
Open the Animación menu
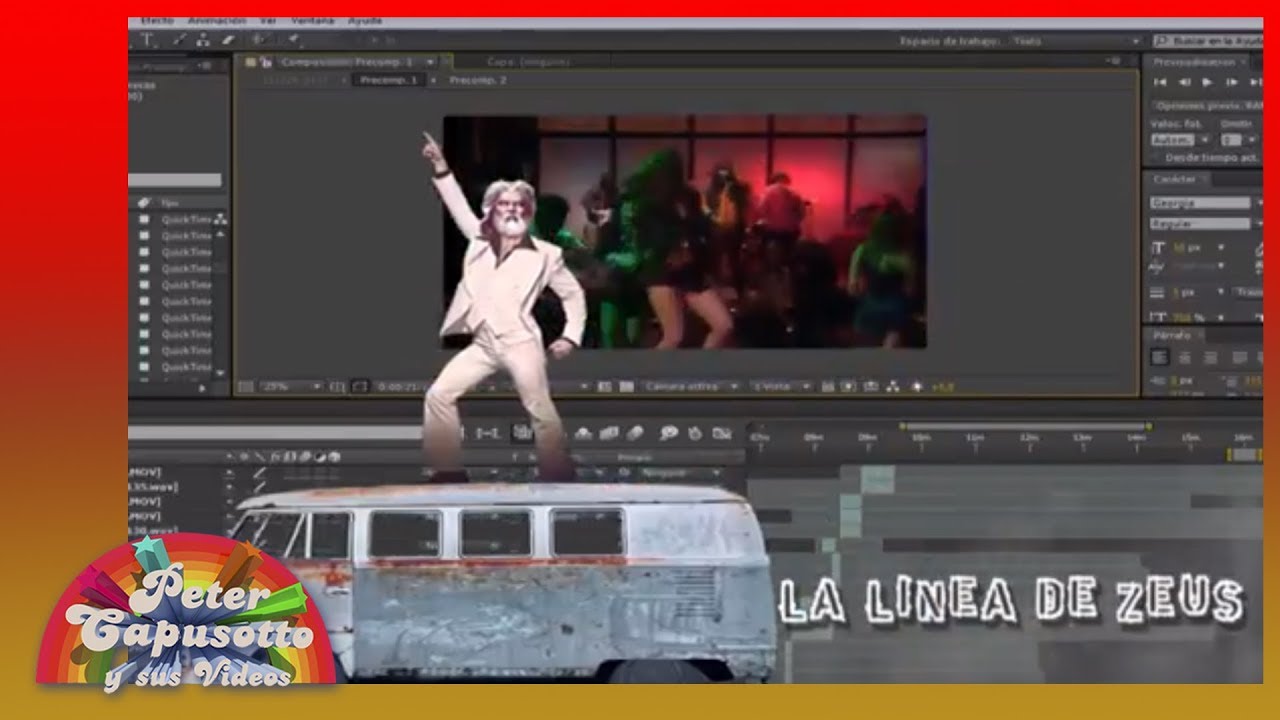pyautogui.click(x=217, y=21)
